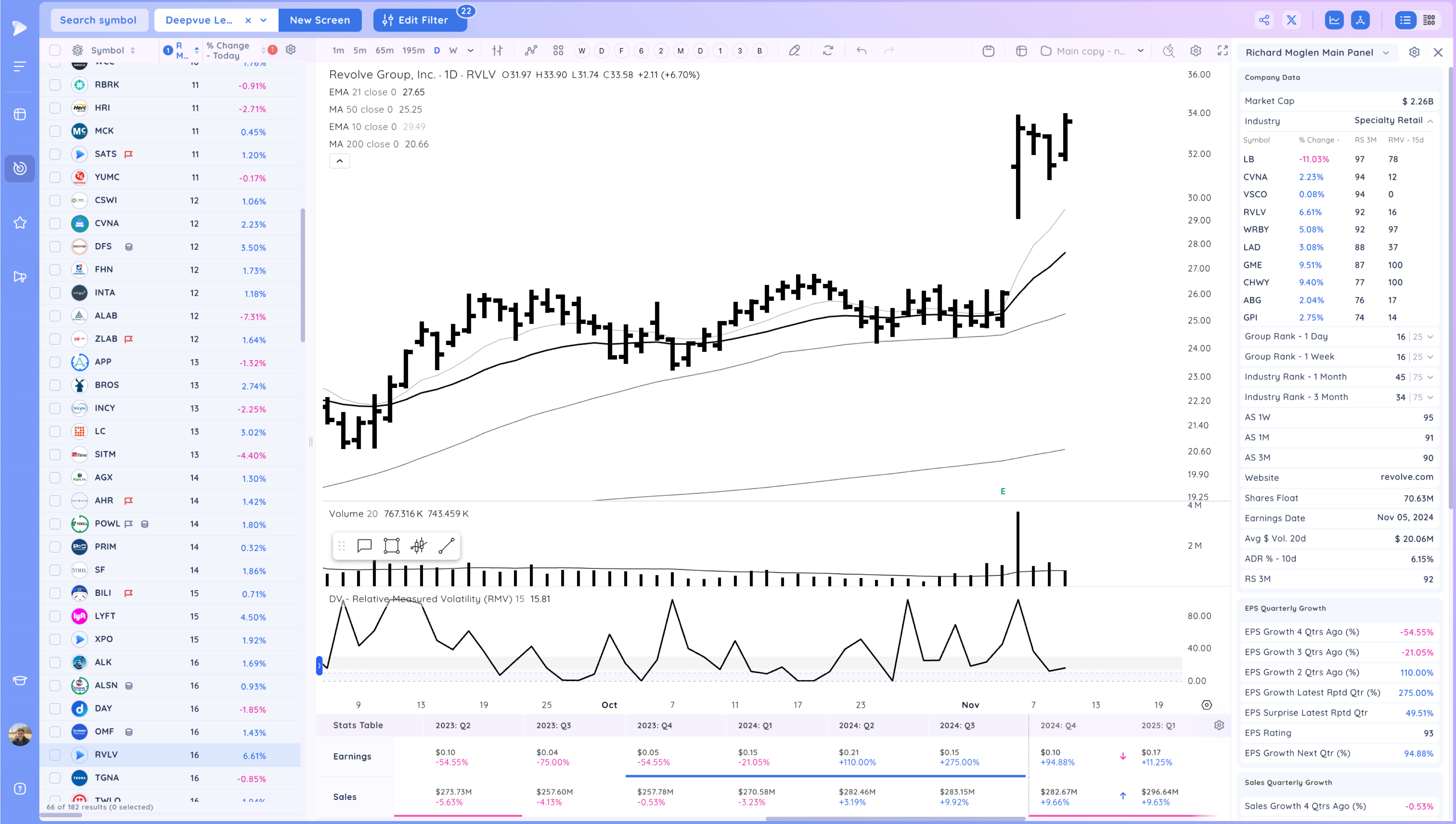The image size is (1456, 824).
Task: Open the watchlist star icon in sidebar
Action: click(20, 223)
